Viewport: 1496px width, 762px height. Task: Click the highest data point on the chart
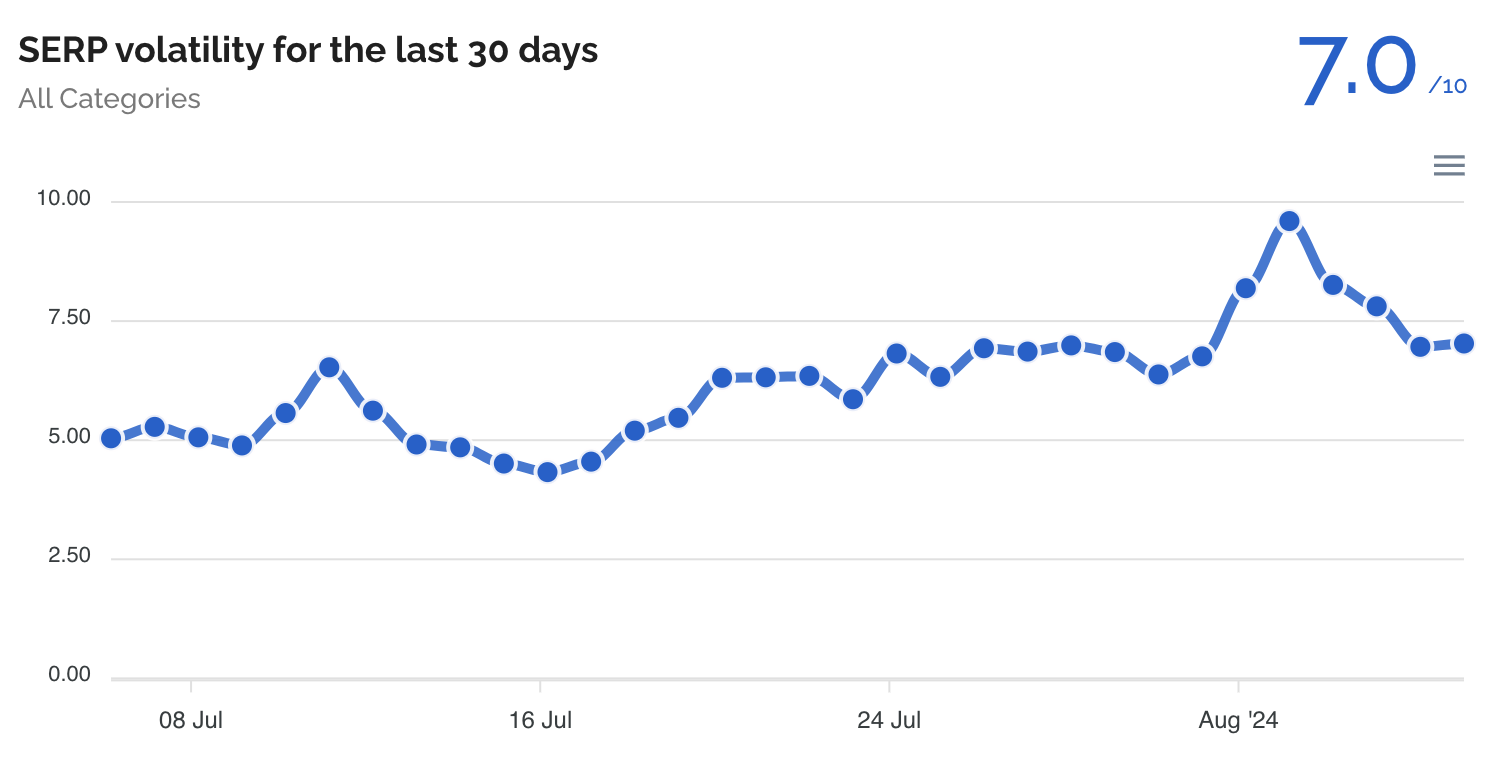(1289, 221)
